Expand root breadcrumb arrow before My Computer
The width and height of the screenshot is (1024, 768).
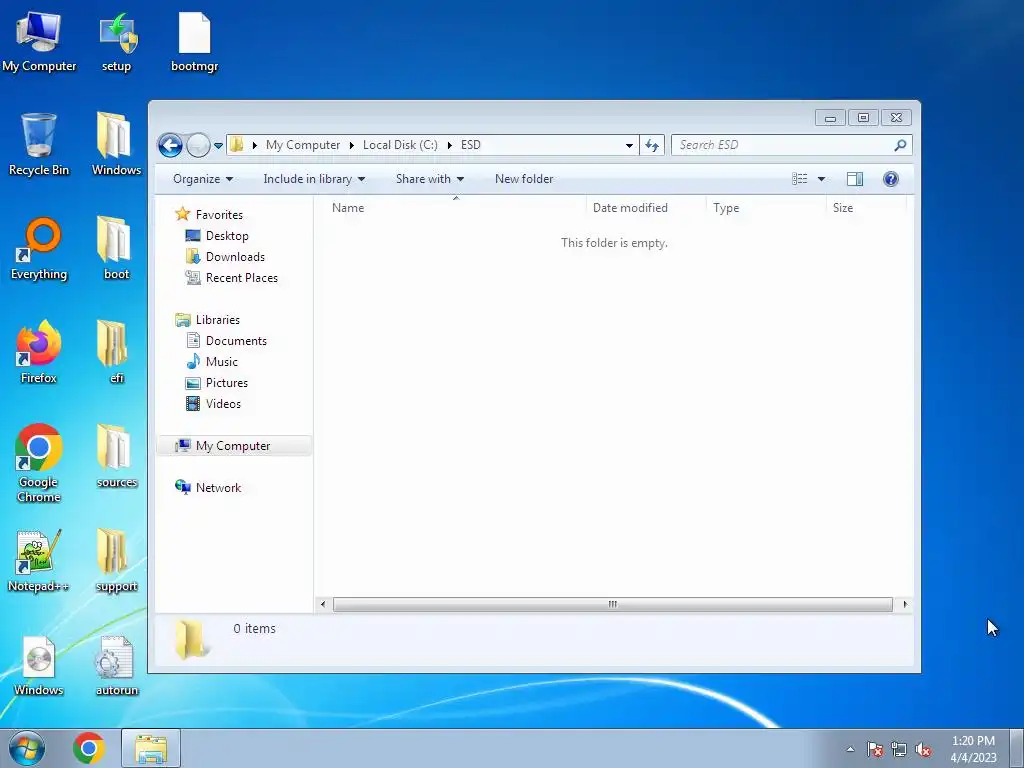pos(255,145)
